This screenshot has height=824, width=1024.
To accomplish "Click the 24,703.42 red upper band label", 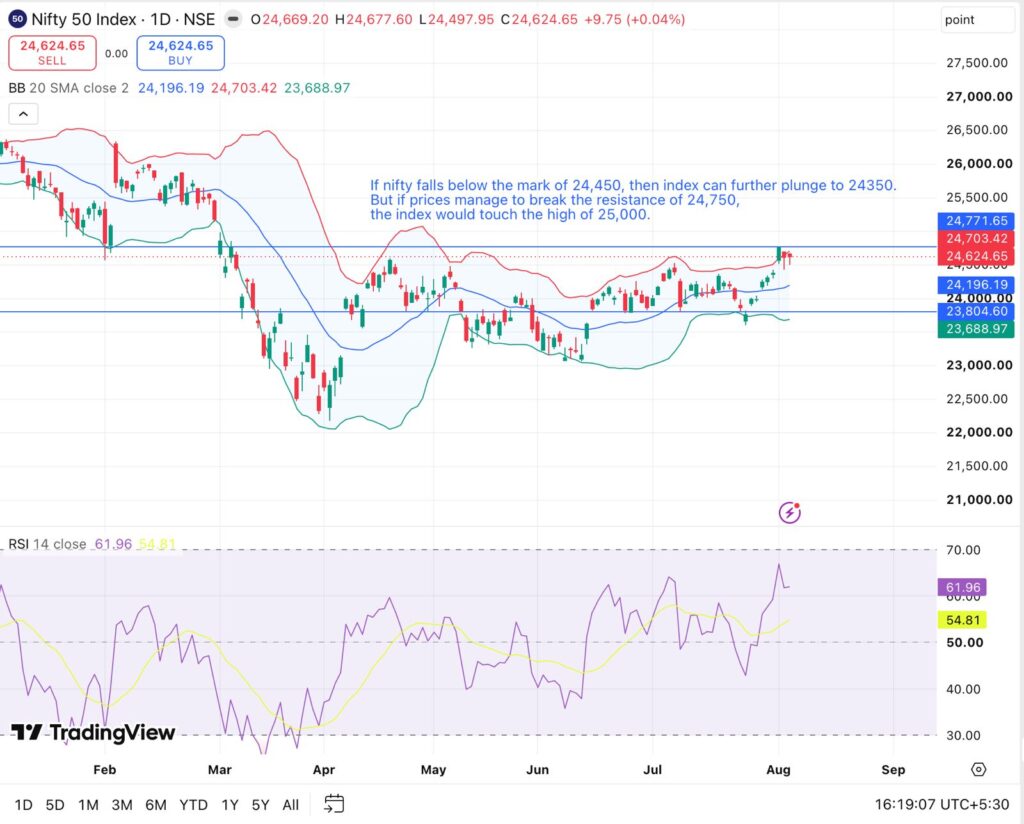I will click(976, 238).
